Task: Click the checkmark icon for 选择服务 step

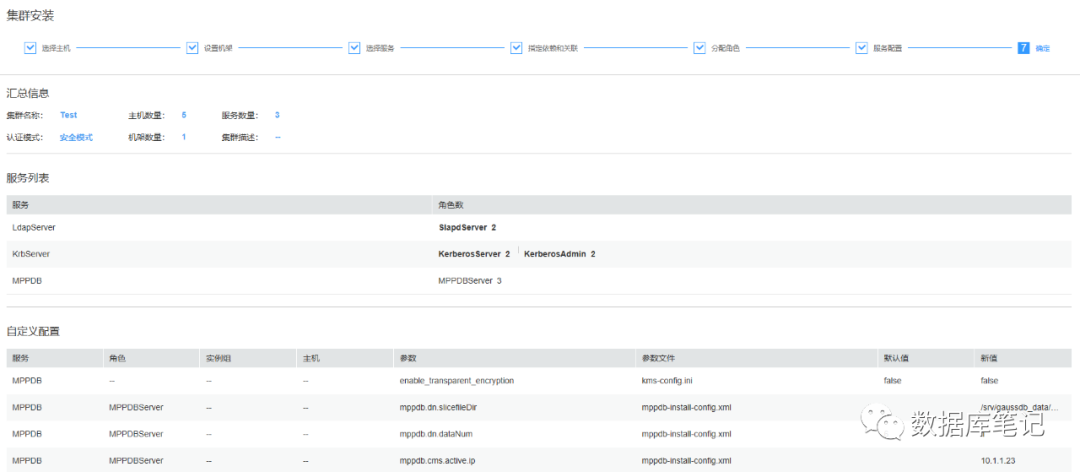Action: pos(354,48)
